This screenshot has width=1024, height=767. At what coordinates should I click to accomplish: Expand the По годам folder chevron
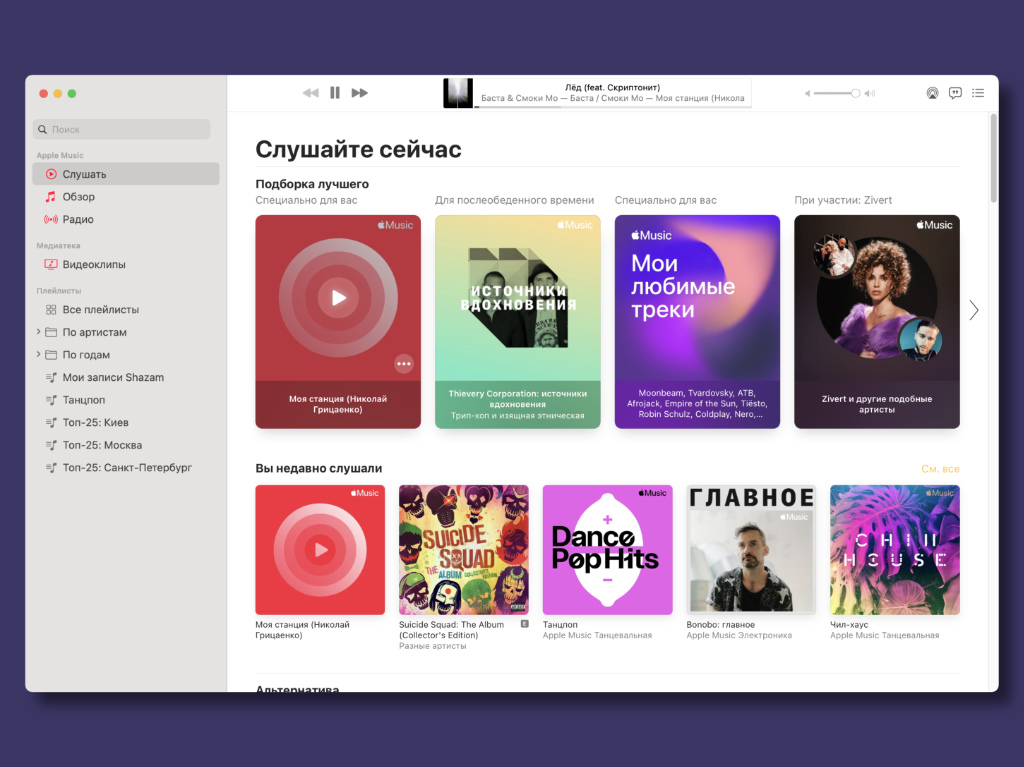click(39, 354)
